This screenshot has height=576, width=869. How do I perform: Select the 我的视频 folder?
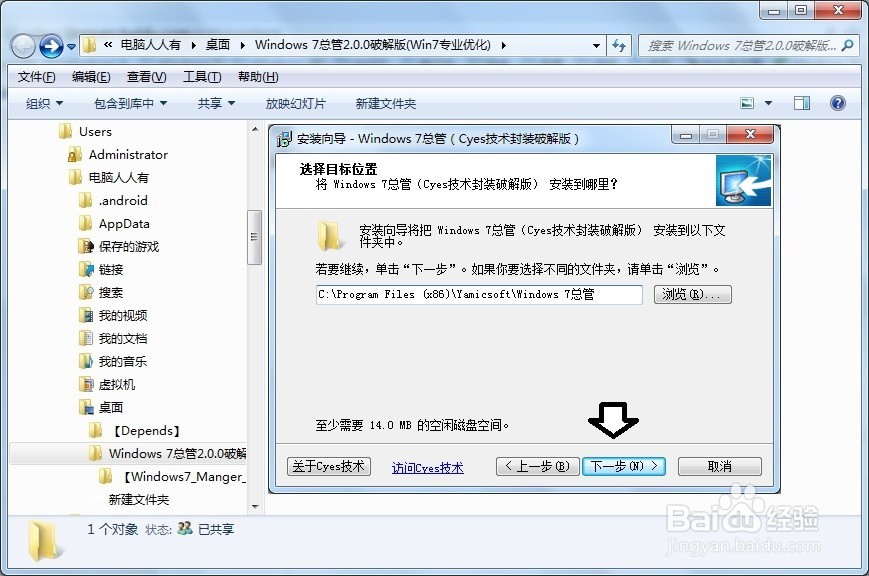pyautogui.click(x=123, y=316)
